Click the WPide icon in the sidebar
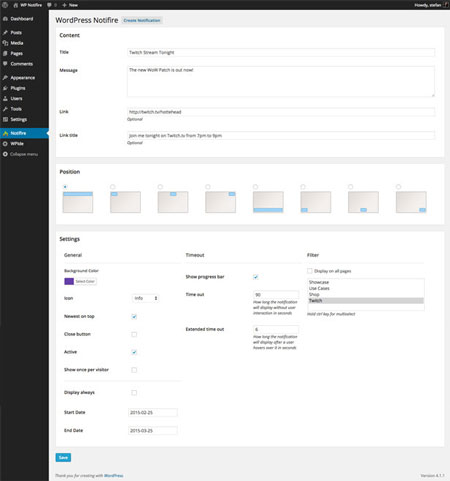450x481 pixels. (x=5, y=144)
